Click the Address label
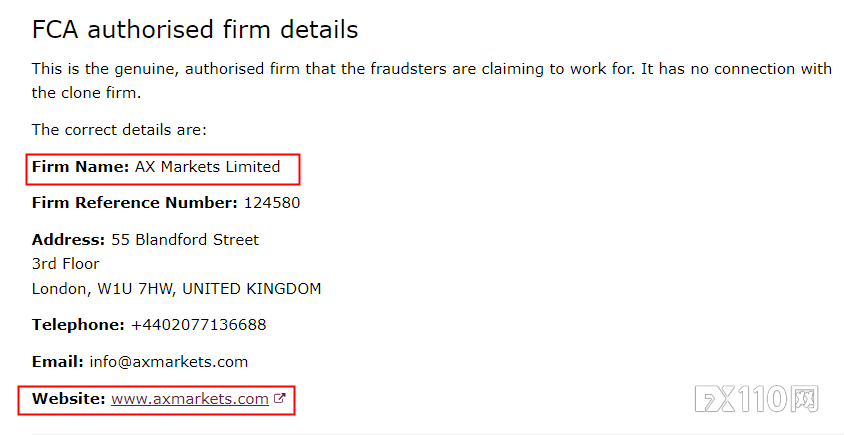846x435 pixels. pos(69,240)
